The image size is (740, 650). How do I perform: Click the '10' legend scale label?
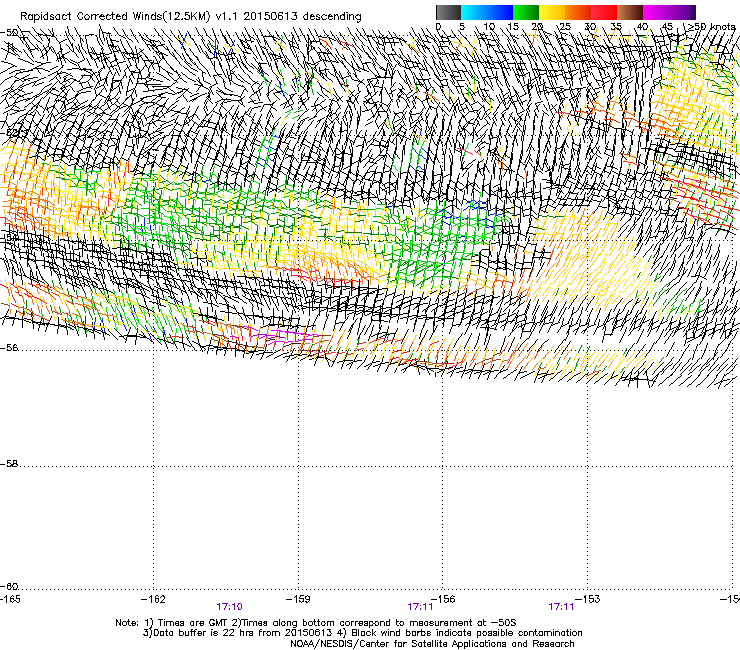[489, 27]
